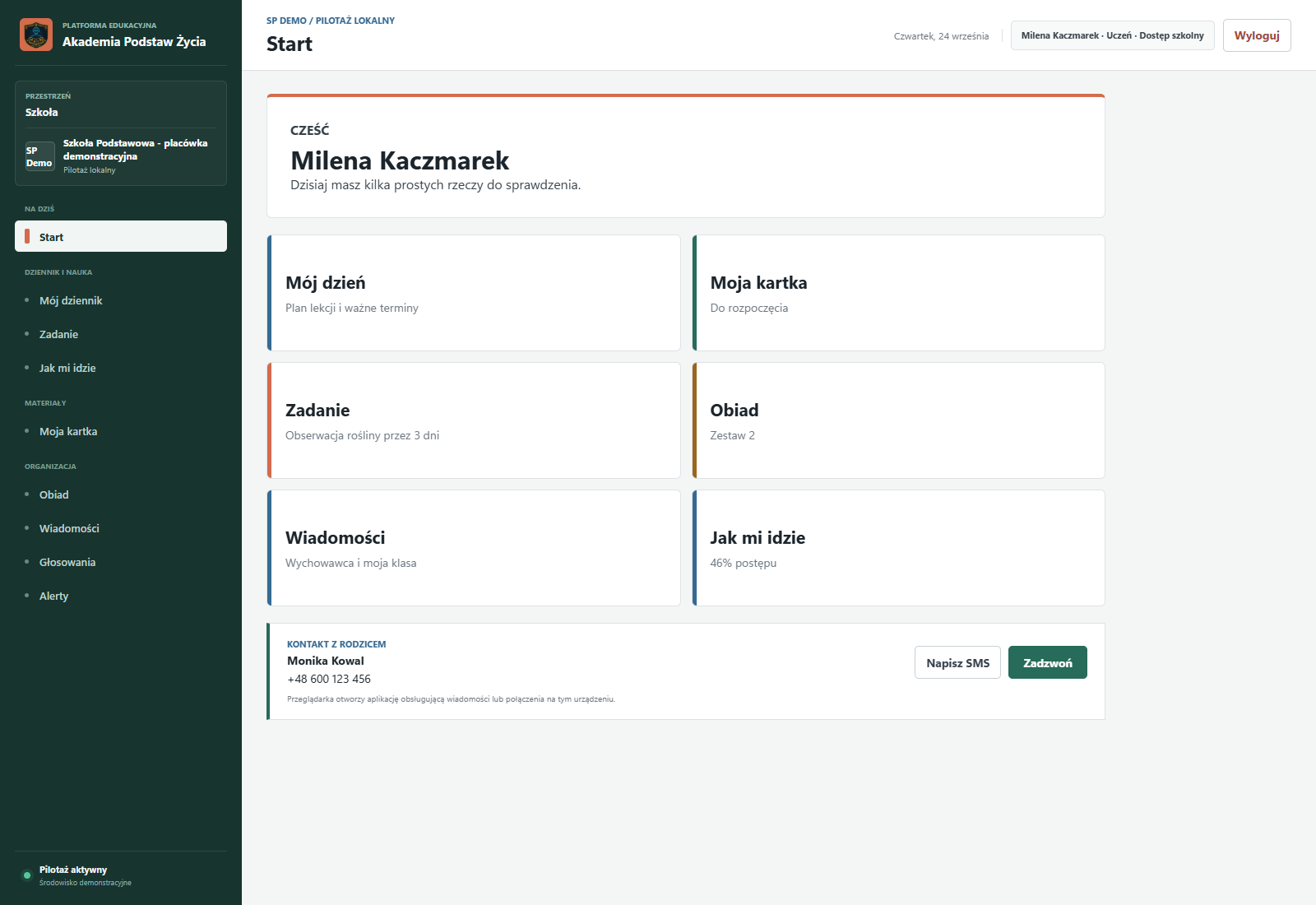Open the Moja kartka card
1316x905 pixels.
coord(898,293)
